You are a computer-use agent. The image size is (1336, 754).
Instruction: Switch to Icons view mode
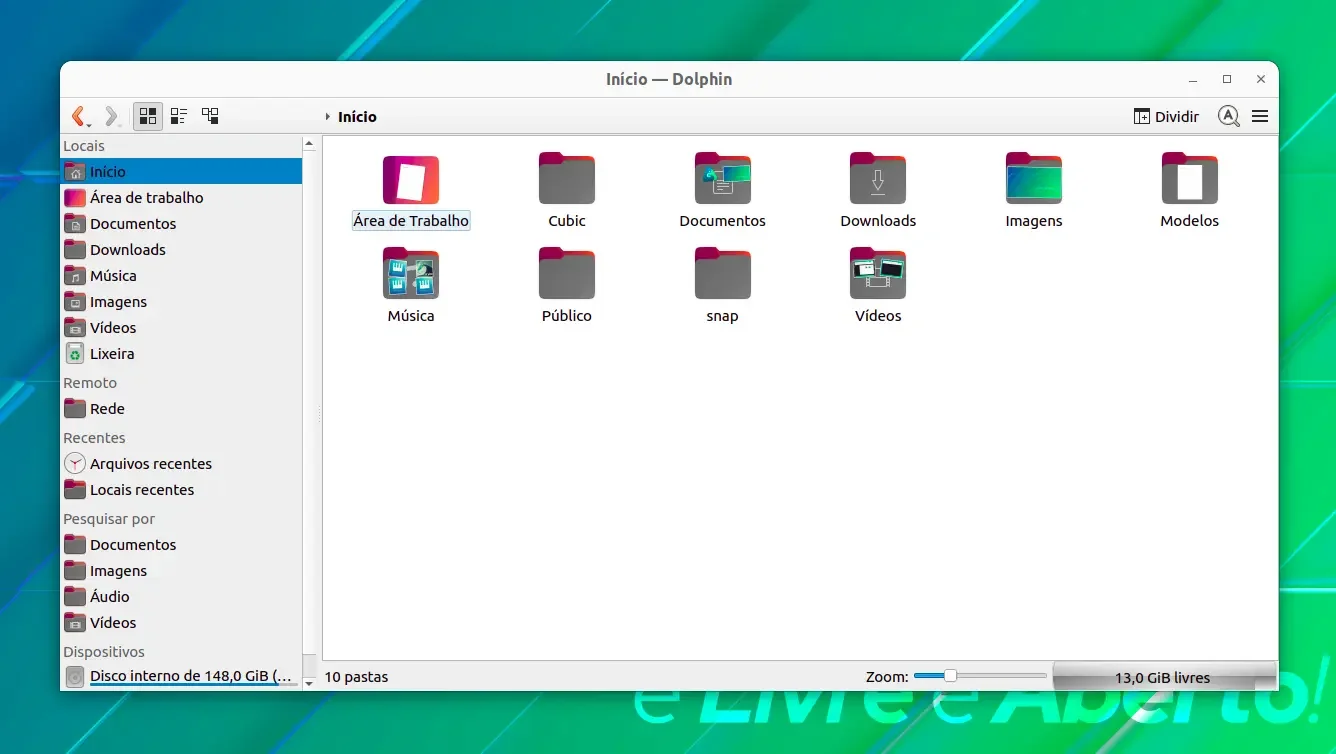(147, 116)
